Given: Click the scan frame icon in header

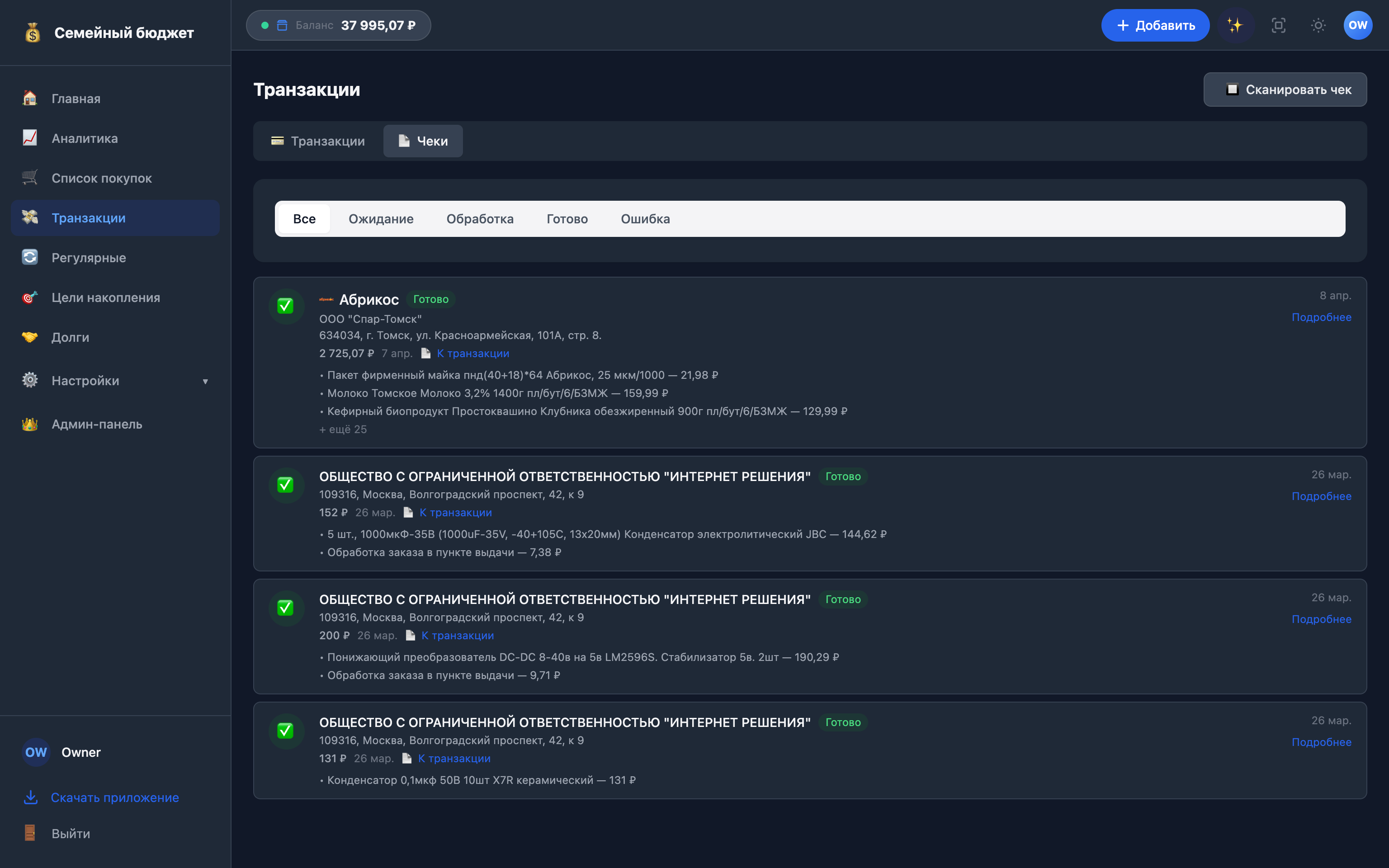Looking at the screenshot, I should (1278, 25).
